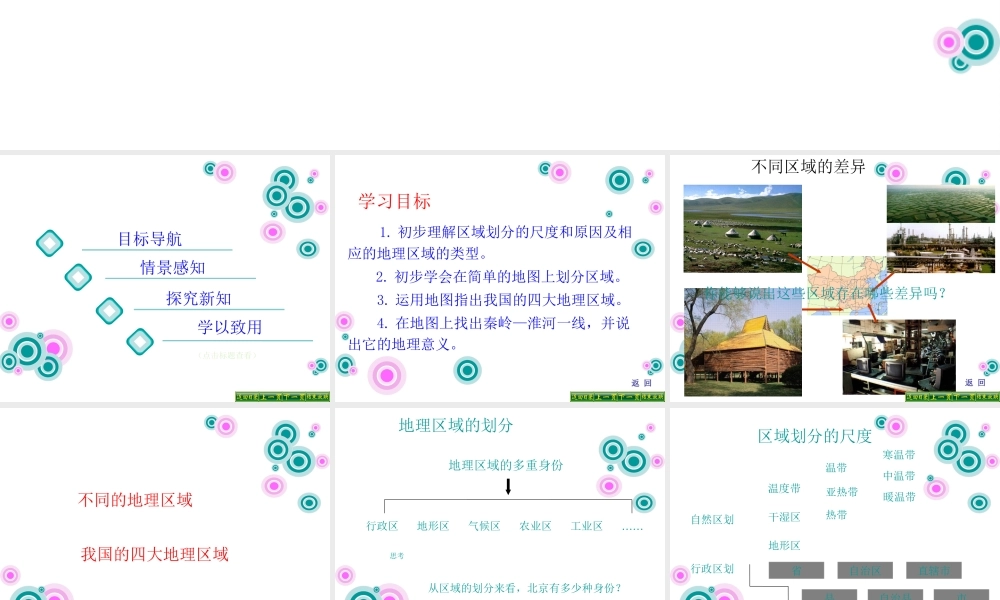Image resolution: width=1000 pixels, height=600 pixels.
Task: Select the title 地理区域的划分
Action: point(456,425)
